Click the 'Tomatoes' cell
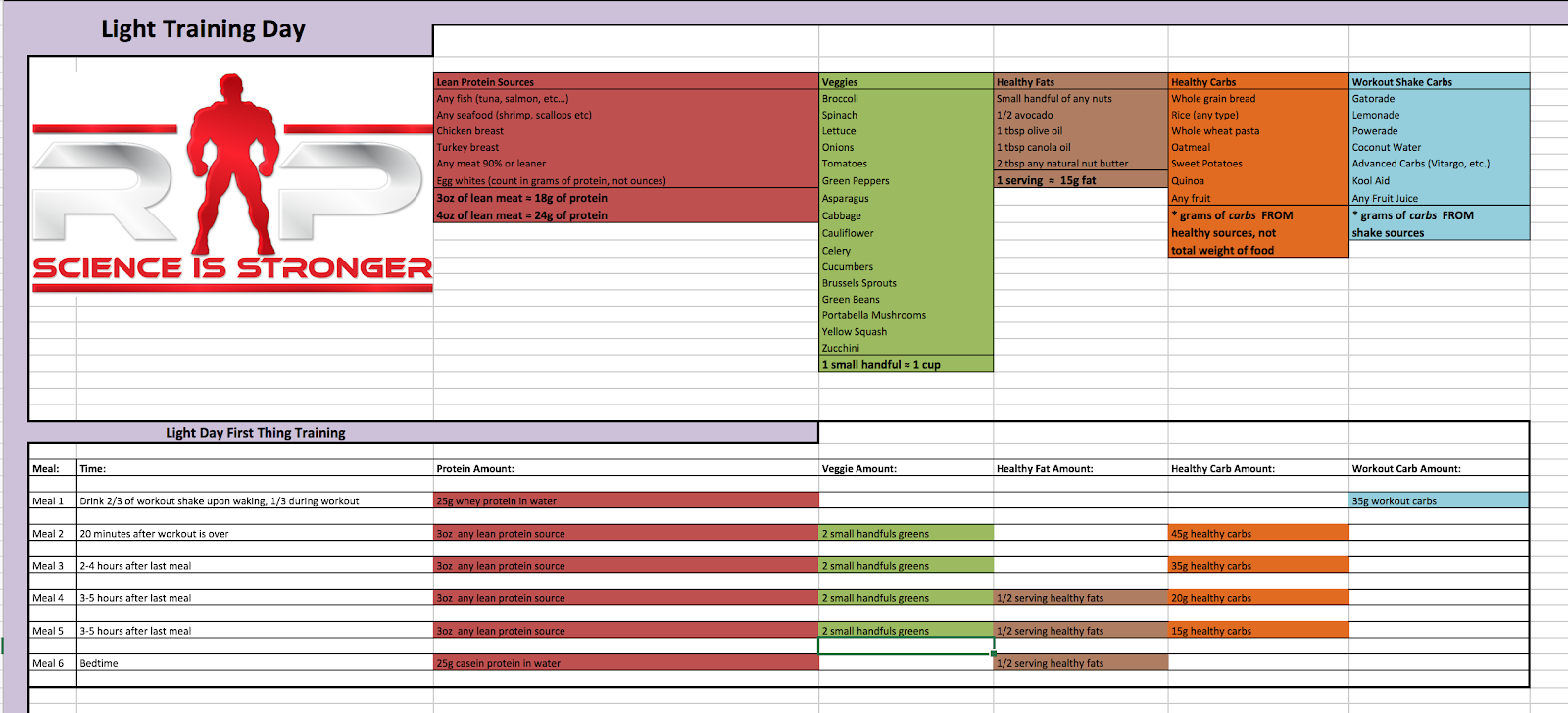1568x713 pixels. coord(906,164)
